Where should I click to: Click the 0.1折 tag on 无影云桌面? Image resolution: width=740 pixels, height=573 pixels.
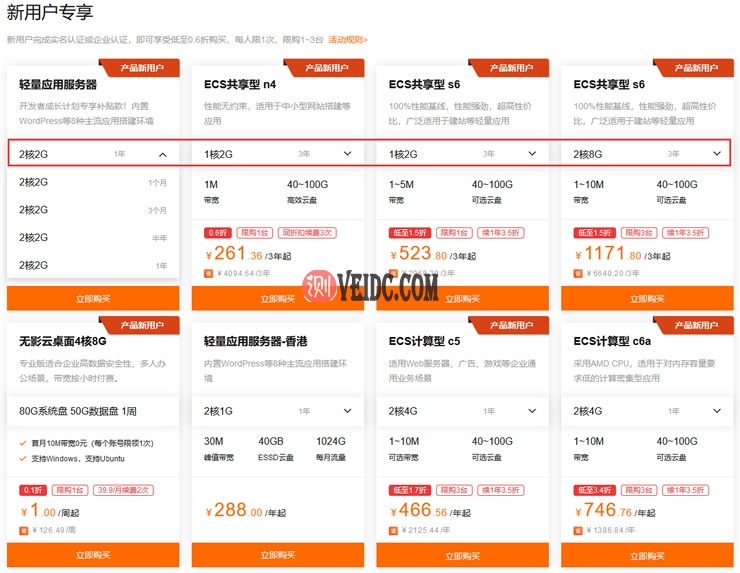tap(33, 490)
